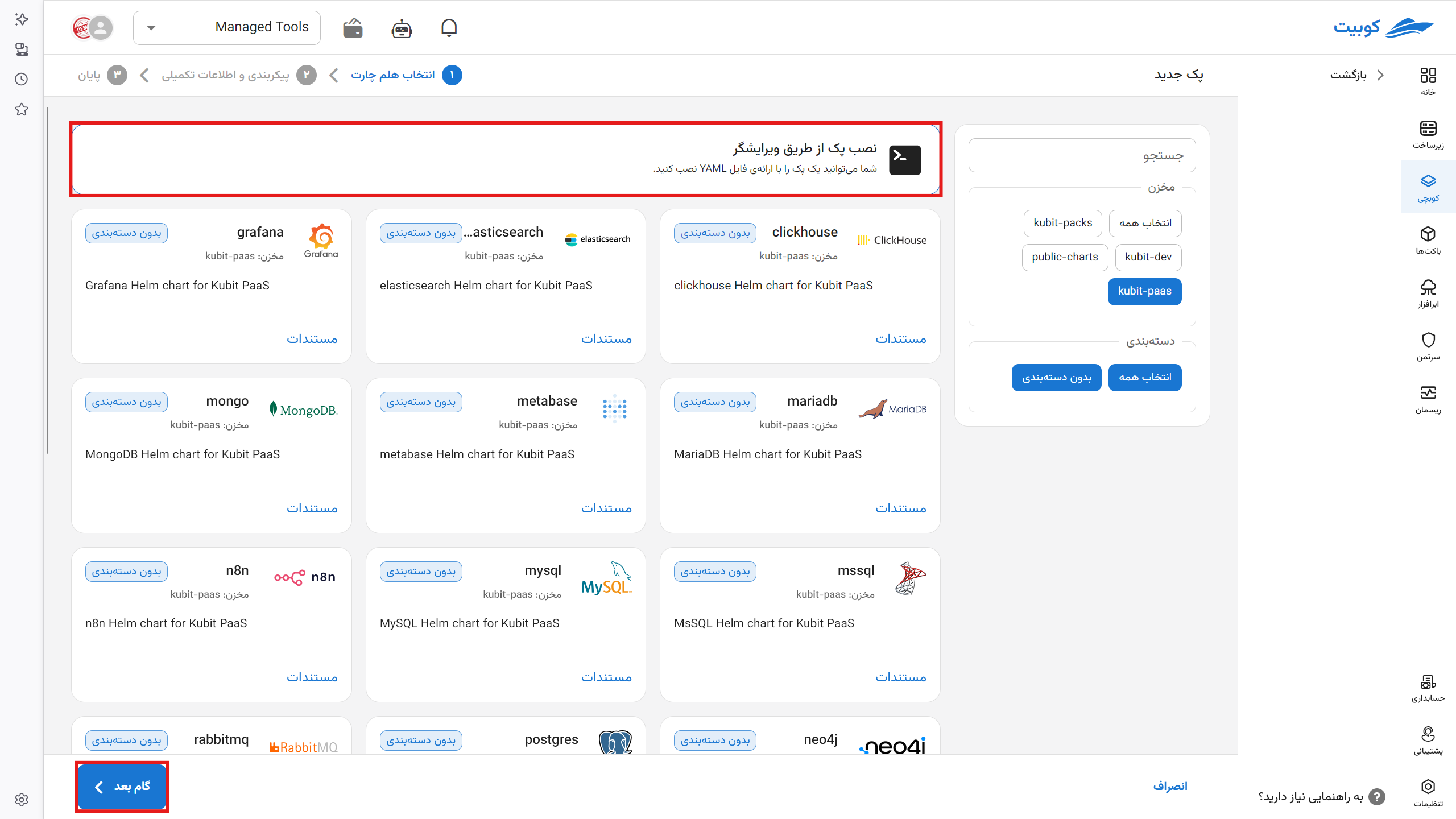This screenshot has height=819, width=1456.
Task: Click the Grafana logo
Action: pos(321,240)
